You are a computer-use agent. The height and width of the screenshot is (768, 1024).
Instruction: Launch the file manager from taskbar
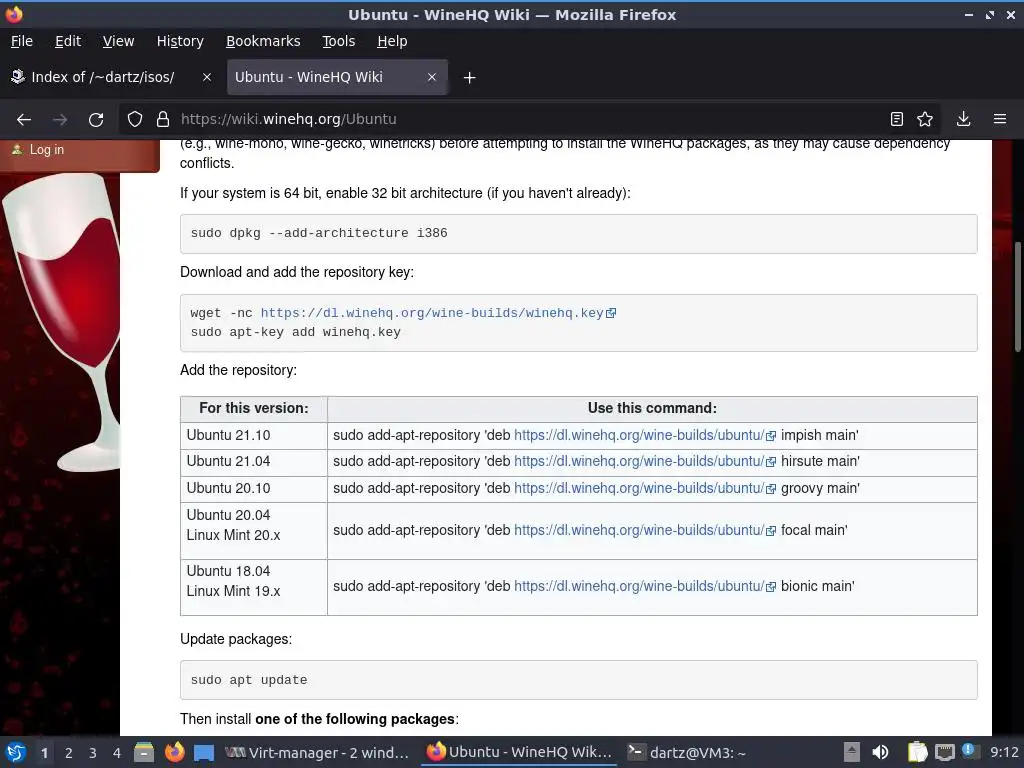pyautogui.click(x=144, y=752)
